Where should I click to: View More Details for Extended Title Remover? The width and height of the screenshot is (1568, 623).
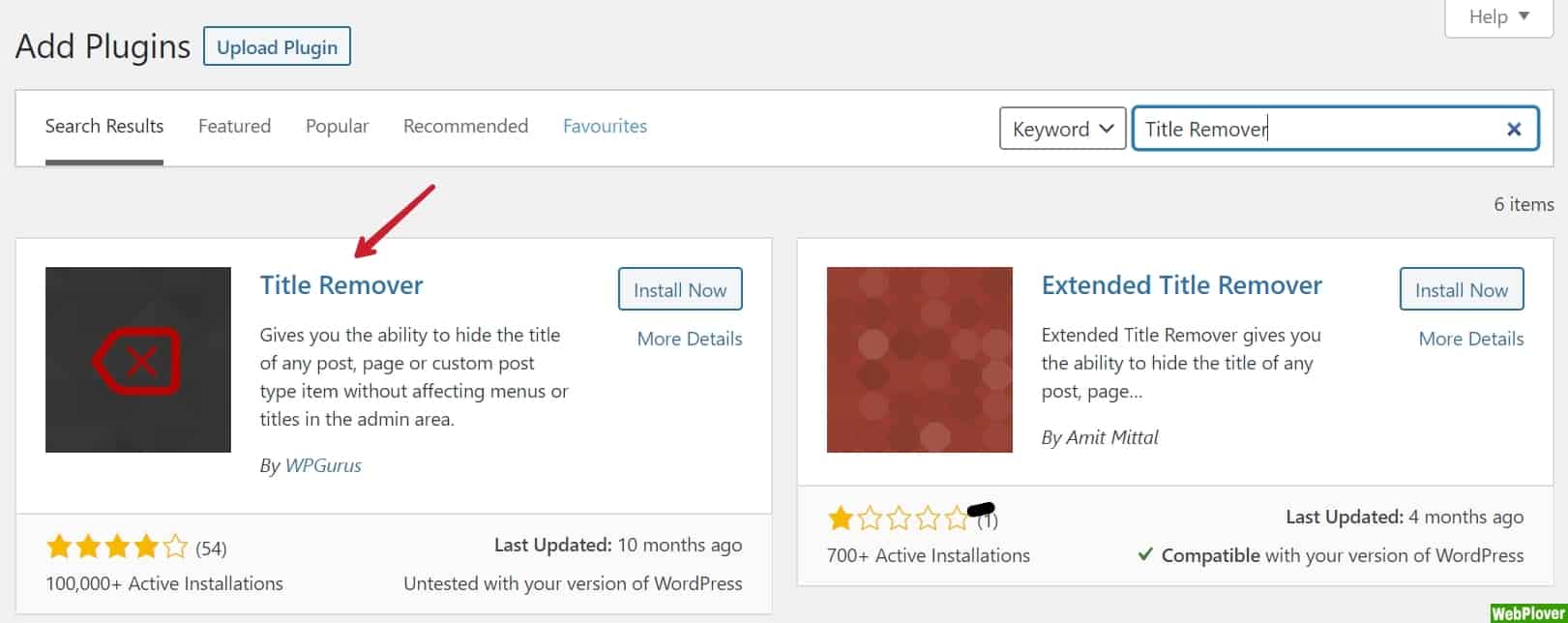pyautogui.click(x=1470, y=339)
